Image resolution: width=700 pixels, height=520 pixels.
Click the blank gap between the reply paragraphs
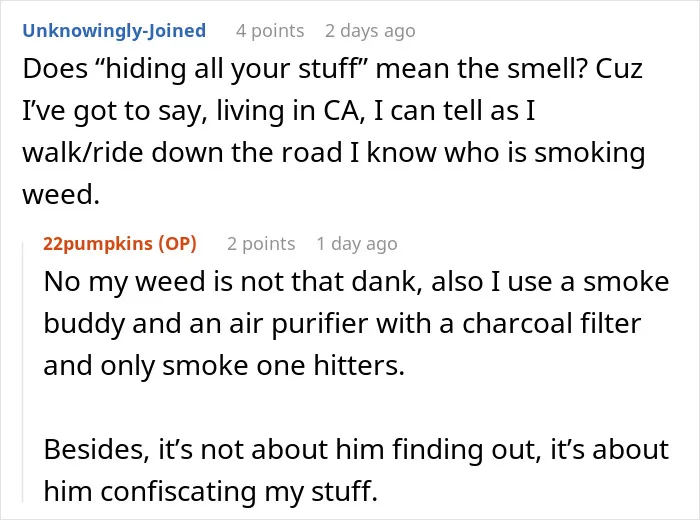click(x=356, y=407)
